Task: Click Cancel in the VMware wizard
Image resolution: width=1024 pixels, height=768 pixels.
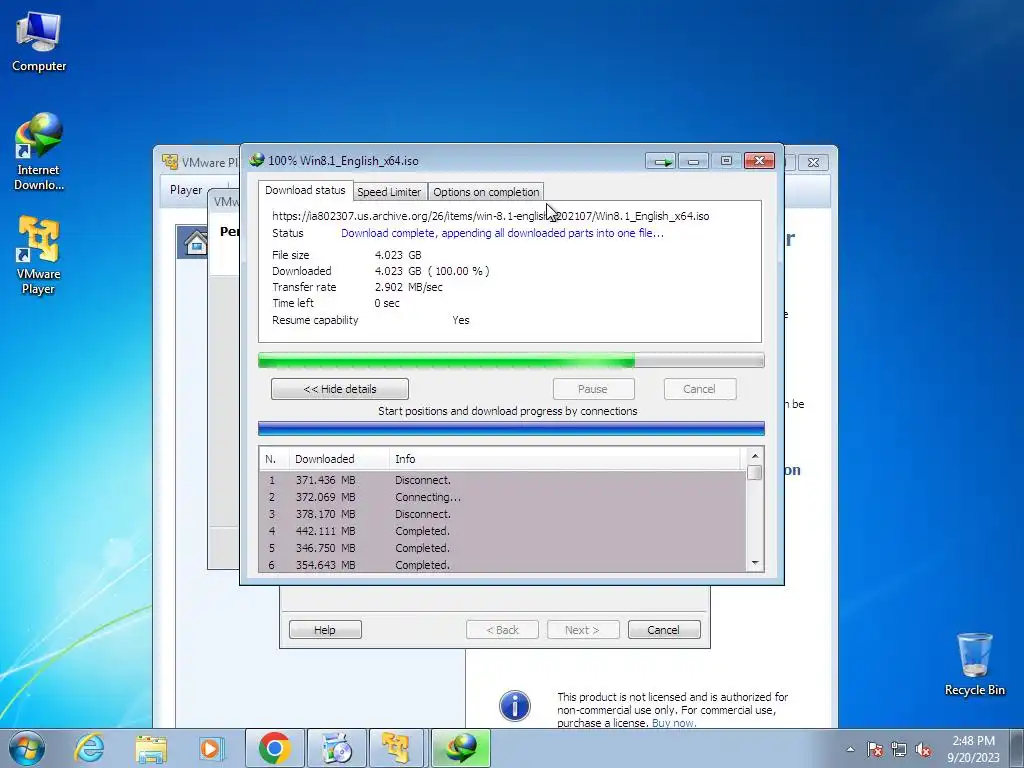Action: pyautogui.click(x=664, y=630)
